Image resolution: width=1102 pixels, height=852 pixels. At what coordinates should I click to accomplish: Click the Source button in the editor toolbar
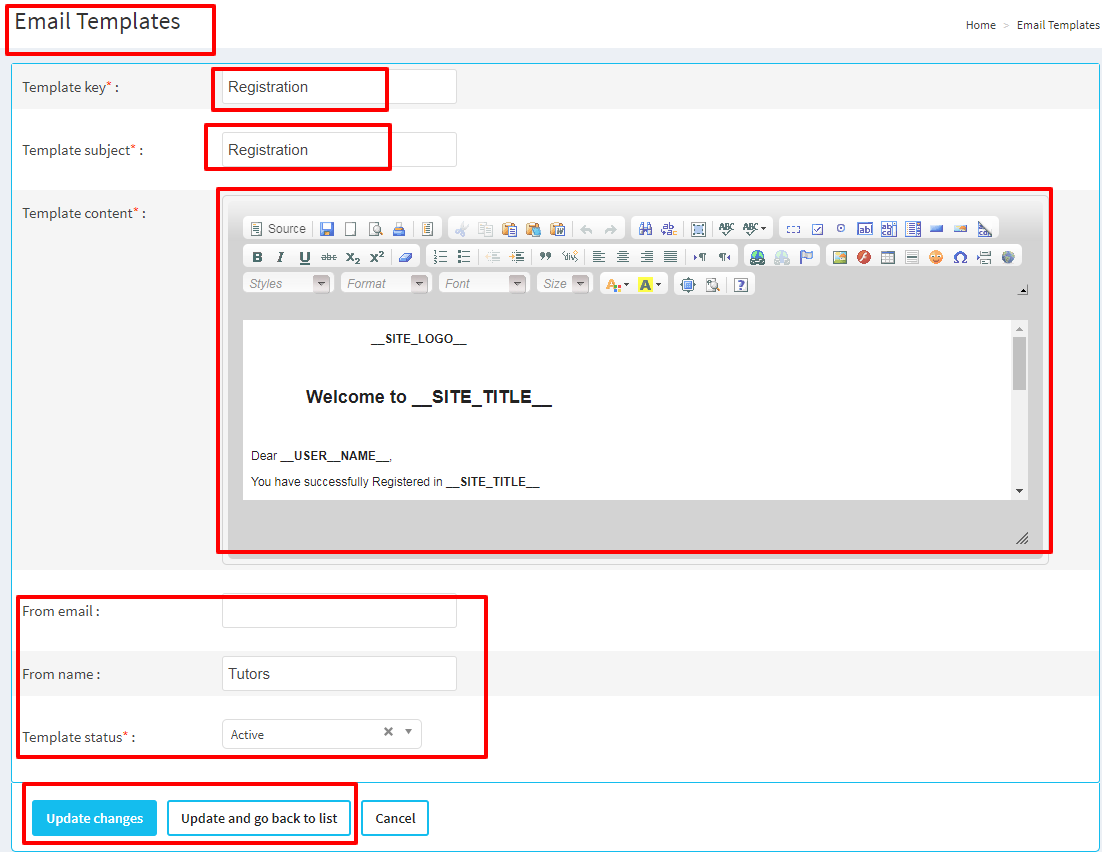278,229
